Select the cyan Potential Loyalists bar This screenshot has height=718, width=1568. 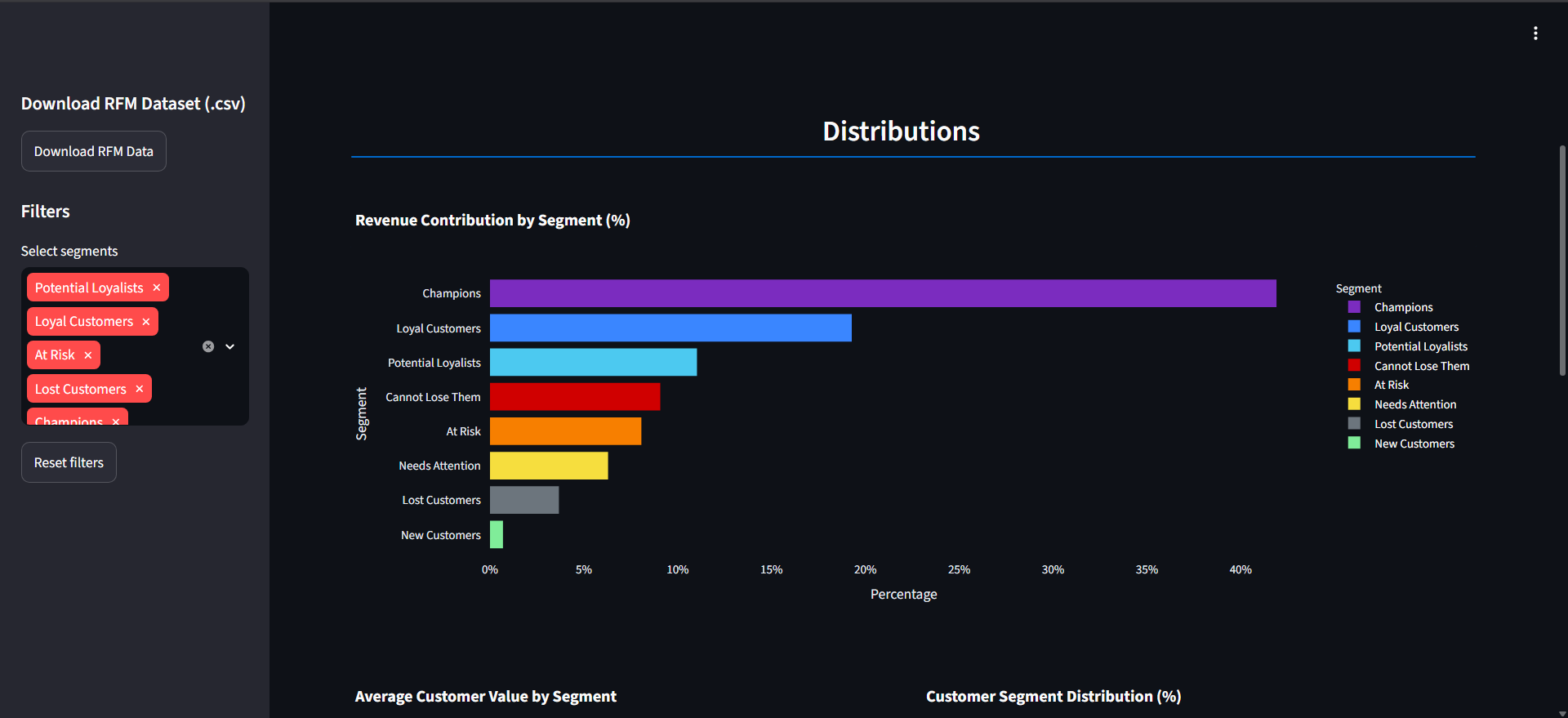[x=594, y=362]
